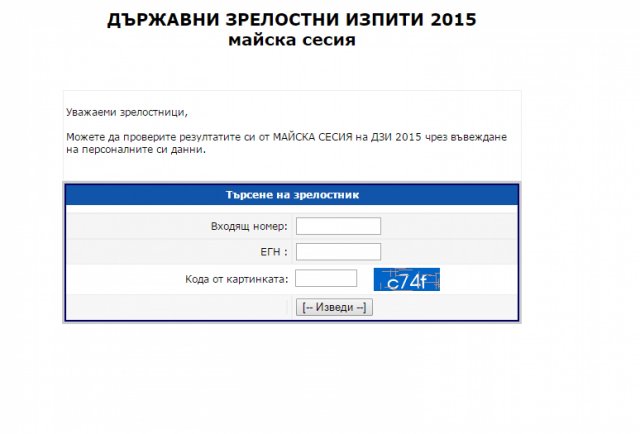
Task: Click the c74f captcha image
Action: [407, 279]
